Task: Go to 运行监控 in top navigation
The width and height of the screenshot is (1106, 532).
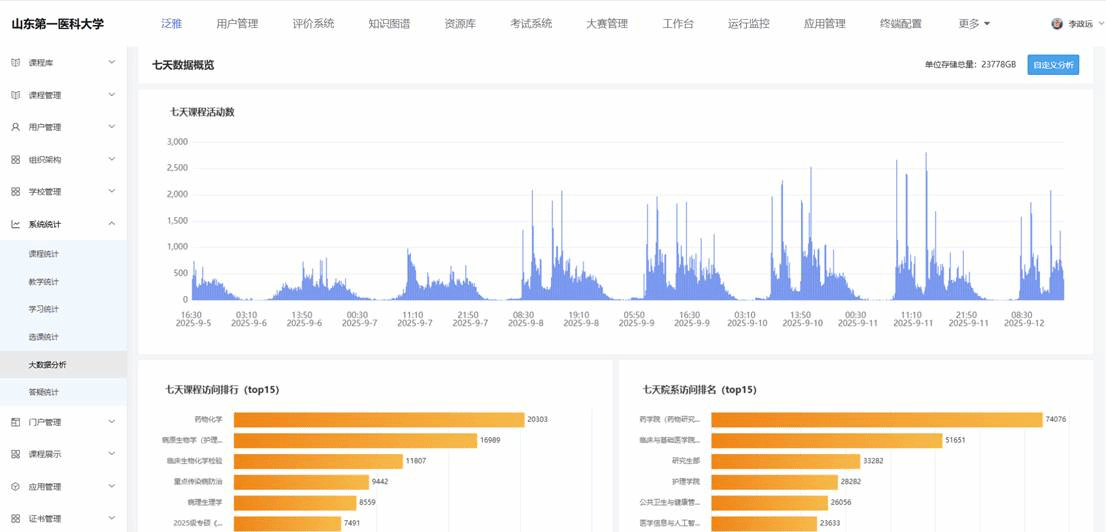Action: click(749, 23)
